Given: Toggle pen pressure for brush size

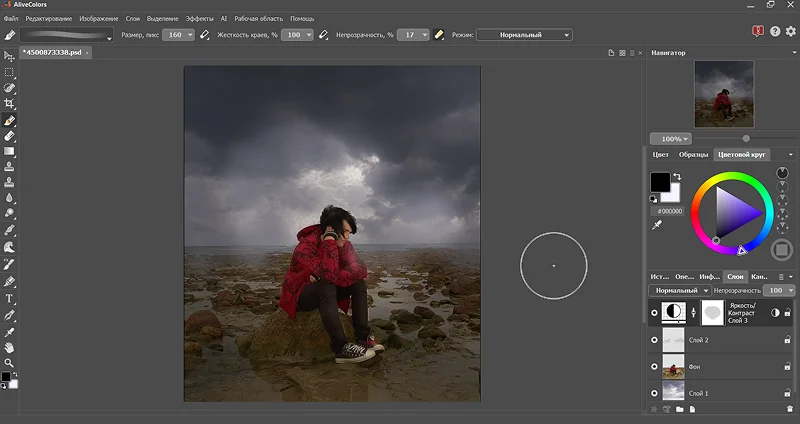Looking at the screenshot, I should [205, 35].
